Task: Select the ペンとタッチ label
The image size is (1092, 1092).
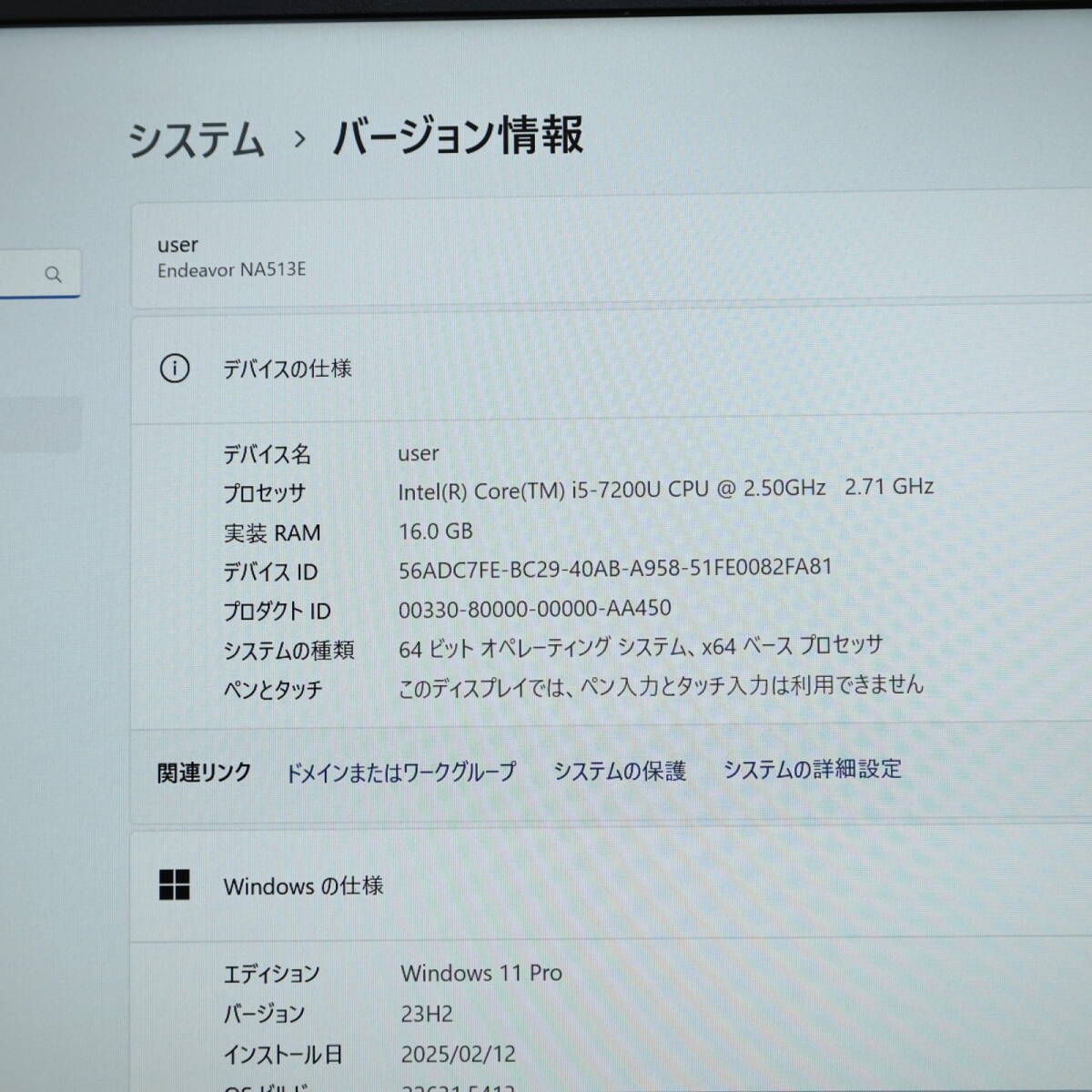Action: point(273,690)
